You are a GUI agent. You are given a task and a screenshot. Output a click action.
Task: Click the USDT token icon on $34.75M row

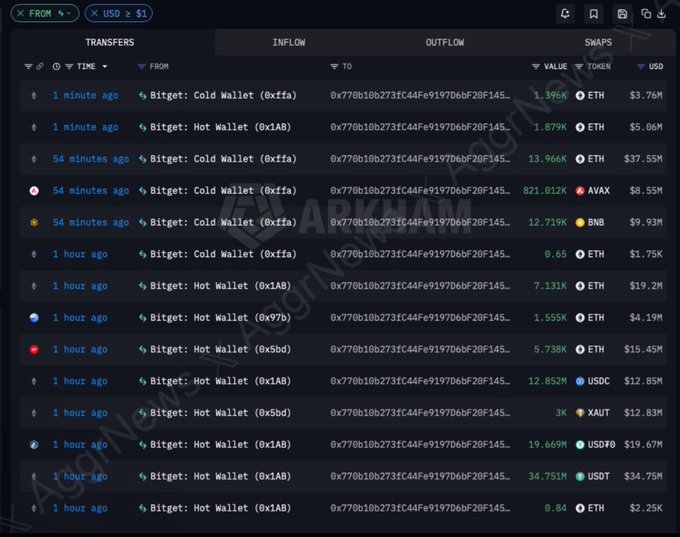[580, 476]
